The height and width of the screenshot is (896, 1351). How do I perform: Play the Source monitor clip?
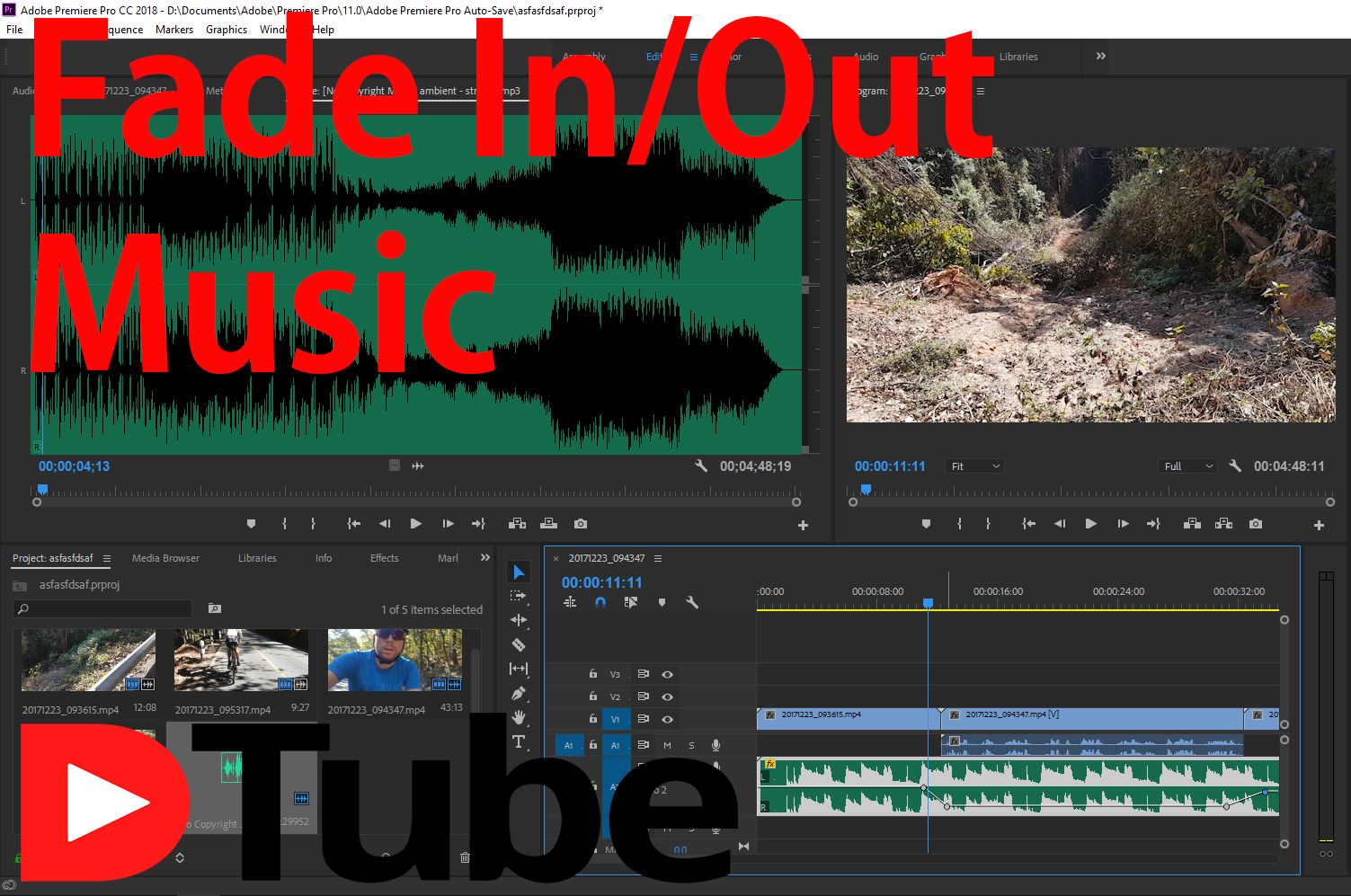pyautogui.click(x=415, y=524)
